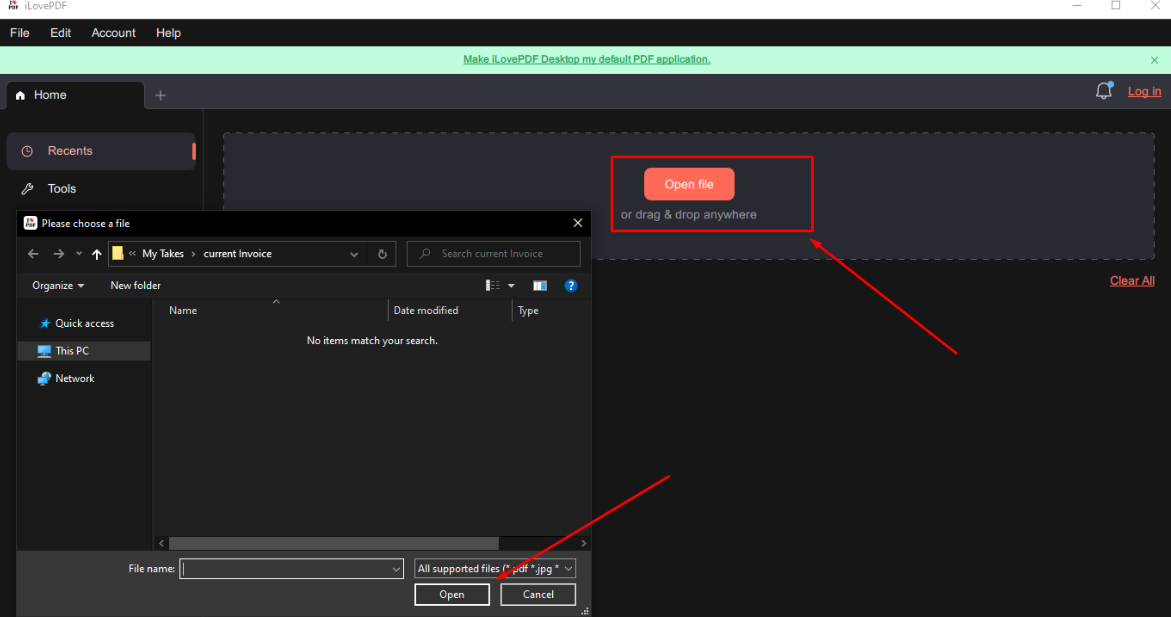Screen dimensions: 1171x617
Task: Expand the address bar path dropdown
Action: [354, 254]
